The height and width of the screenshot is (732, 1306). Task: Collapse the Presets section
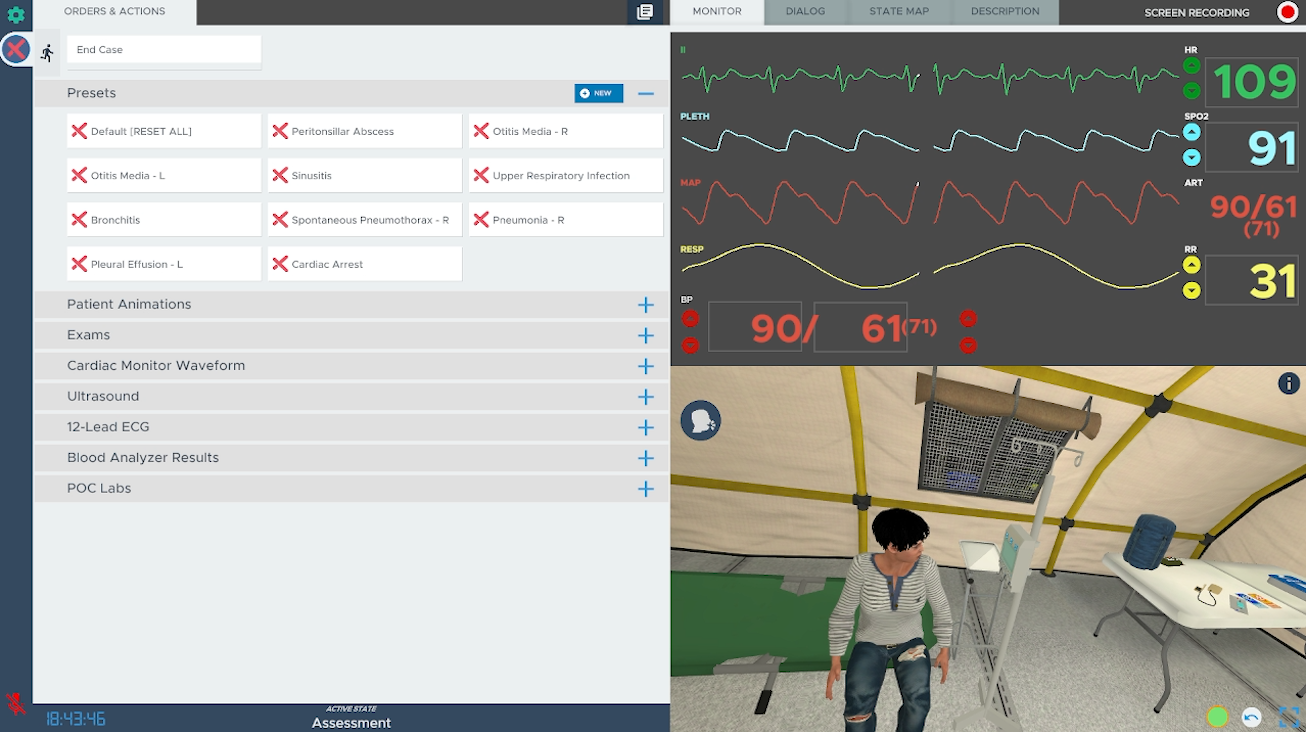(646, 94)
